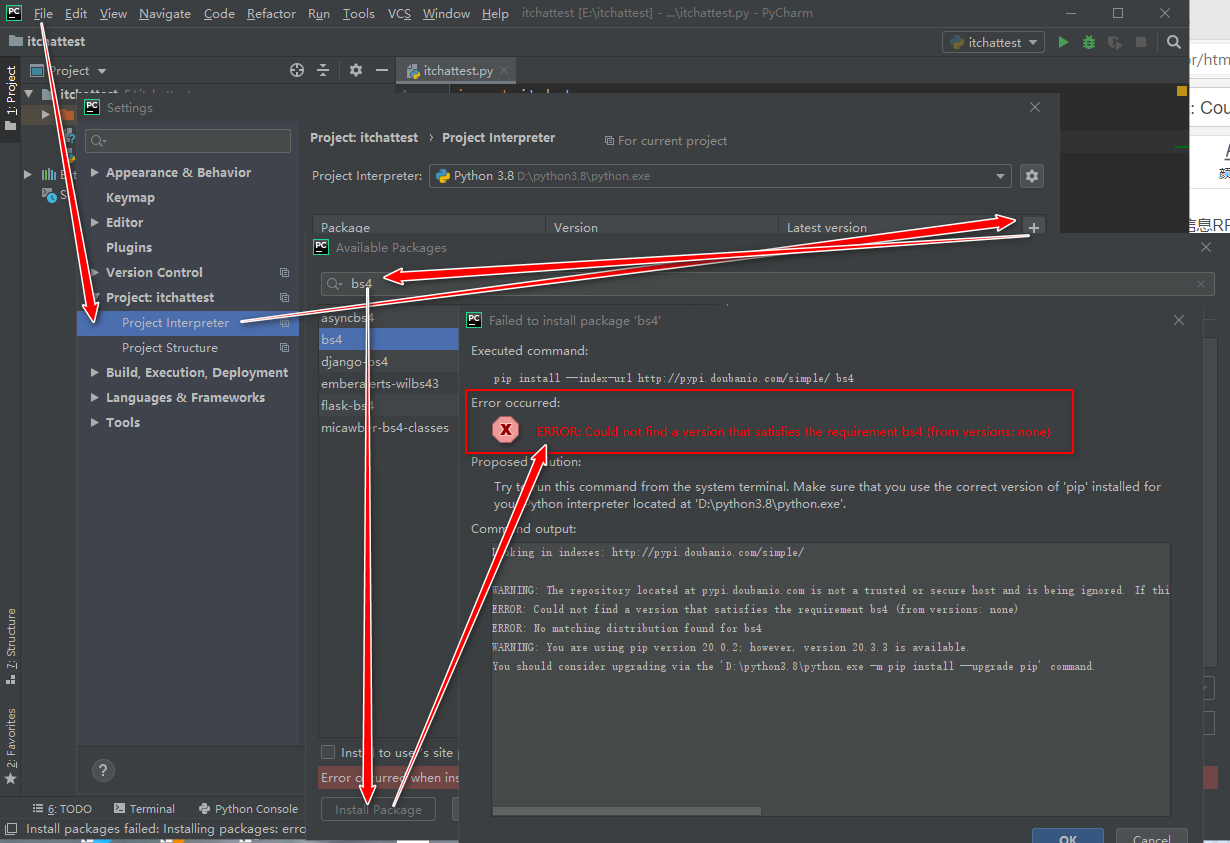Toggle Install to user's site checkbox
The image size is (1230, 843).
click(328, 752)
